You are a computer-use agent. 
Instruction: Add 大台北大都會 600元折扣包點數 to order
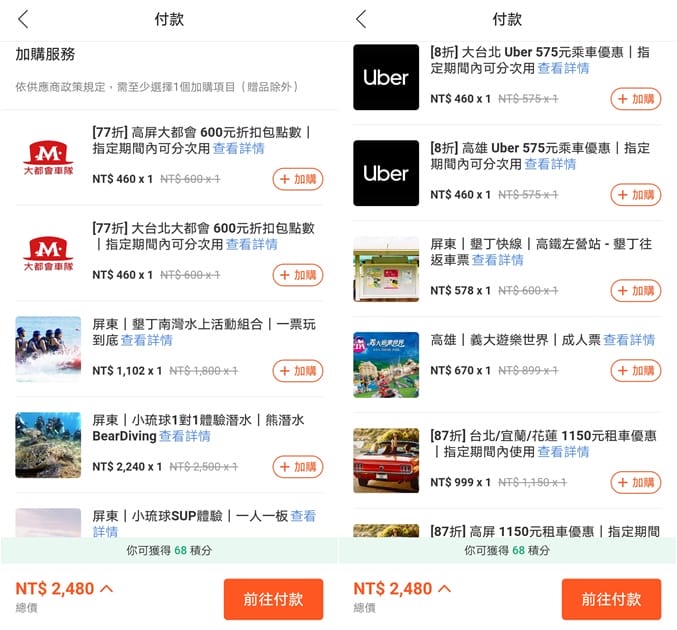click(297, 275)
